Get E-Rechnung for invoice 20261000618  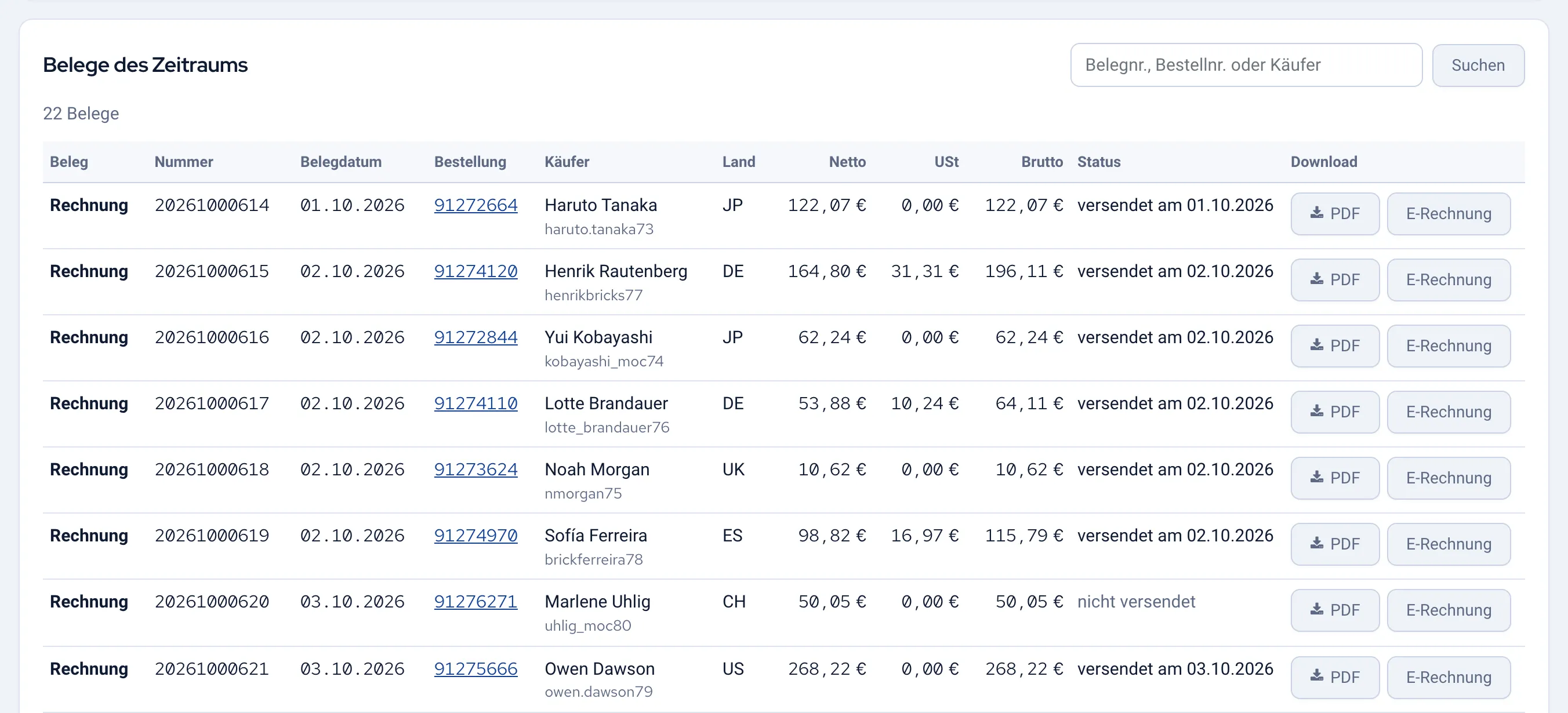click(x=1448, y=478)
